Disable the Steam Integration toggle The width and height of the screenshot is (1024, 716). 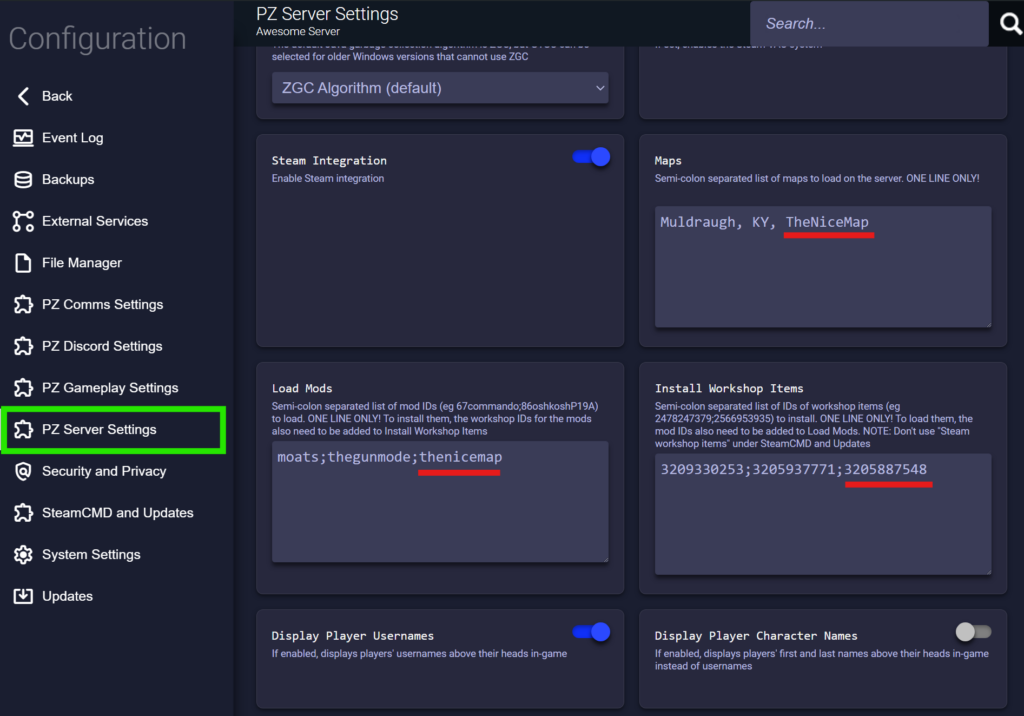591,157
